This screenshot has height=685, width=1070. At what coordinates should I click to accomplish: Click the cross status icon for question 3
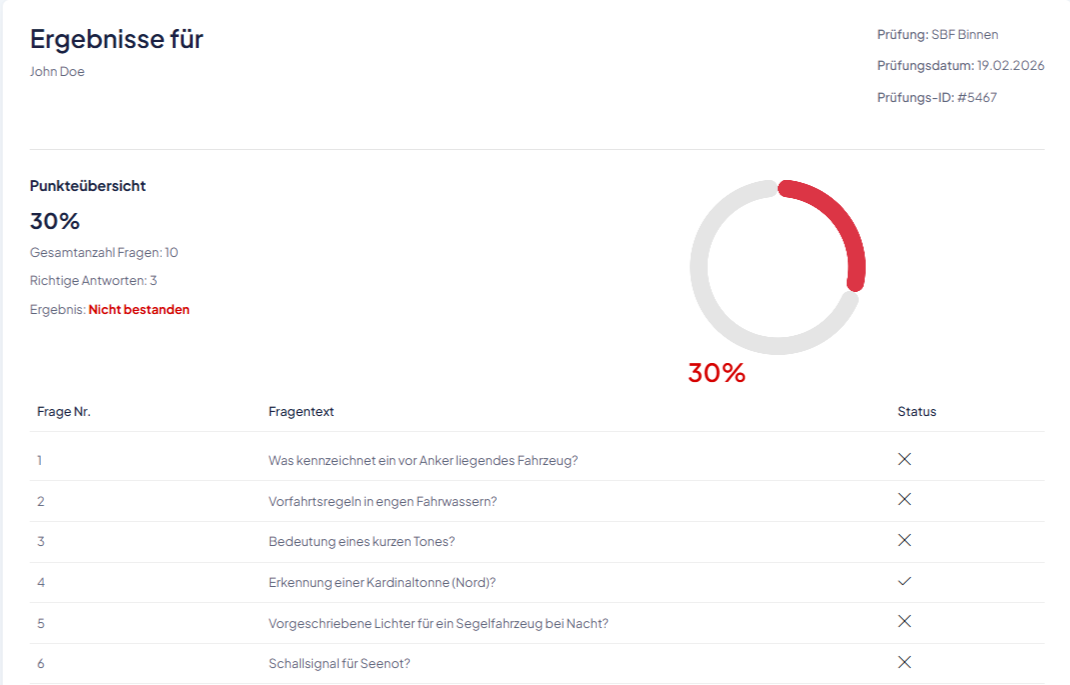point(904,540)
